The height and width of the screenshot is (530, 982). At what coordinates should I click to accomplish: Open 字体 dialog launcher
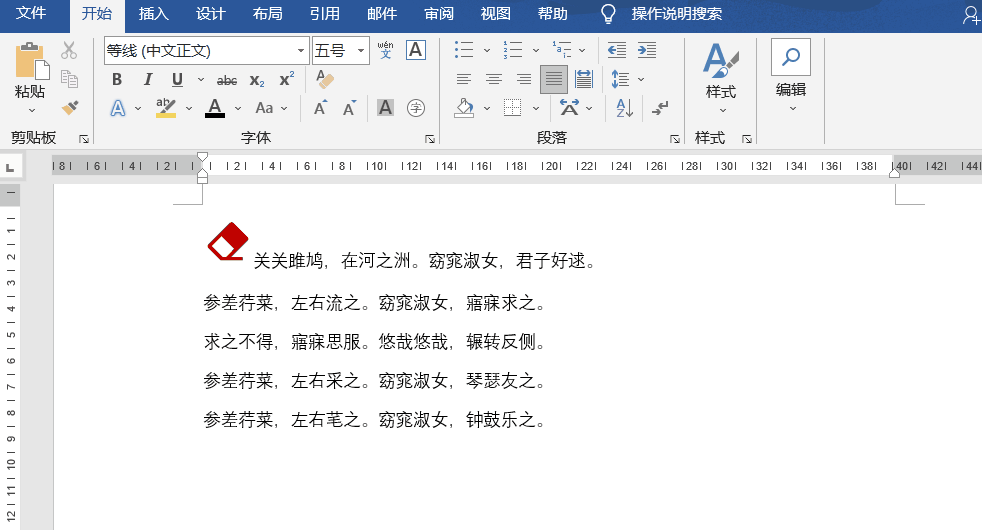430,139
